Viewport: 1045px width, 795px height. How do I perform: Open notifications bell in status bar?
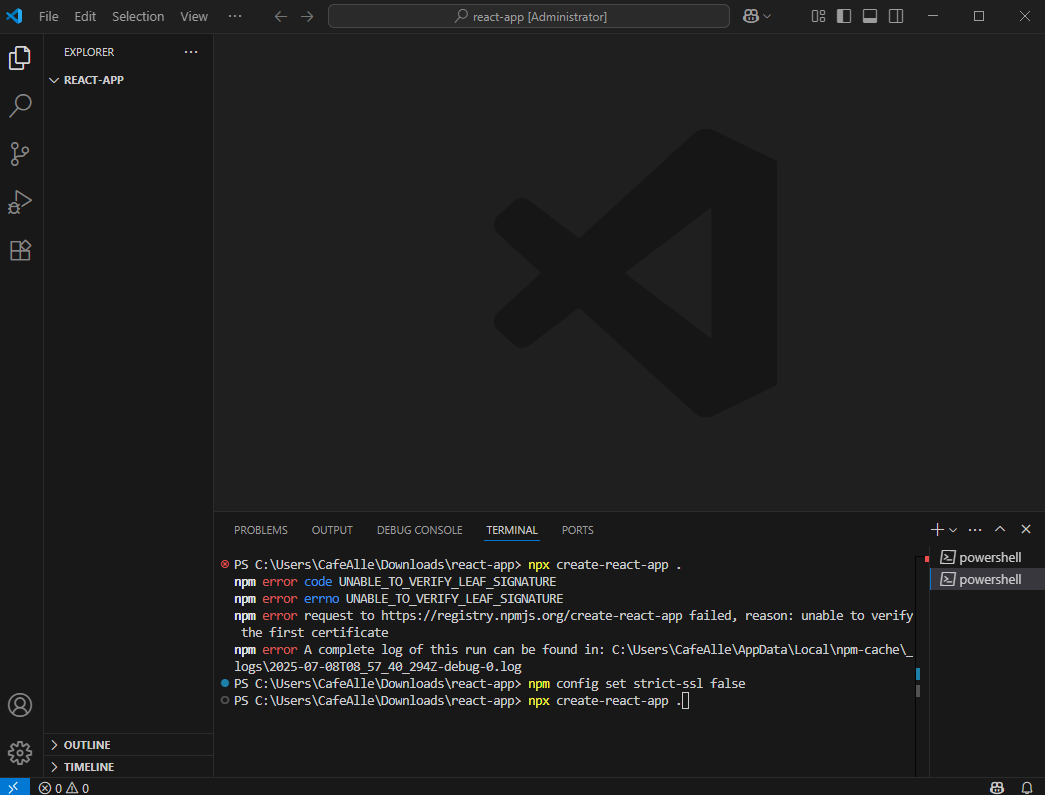click(x=1026, y=788)
